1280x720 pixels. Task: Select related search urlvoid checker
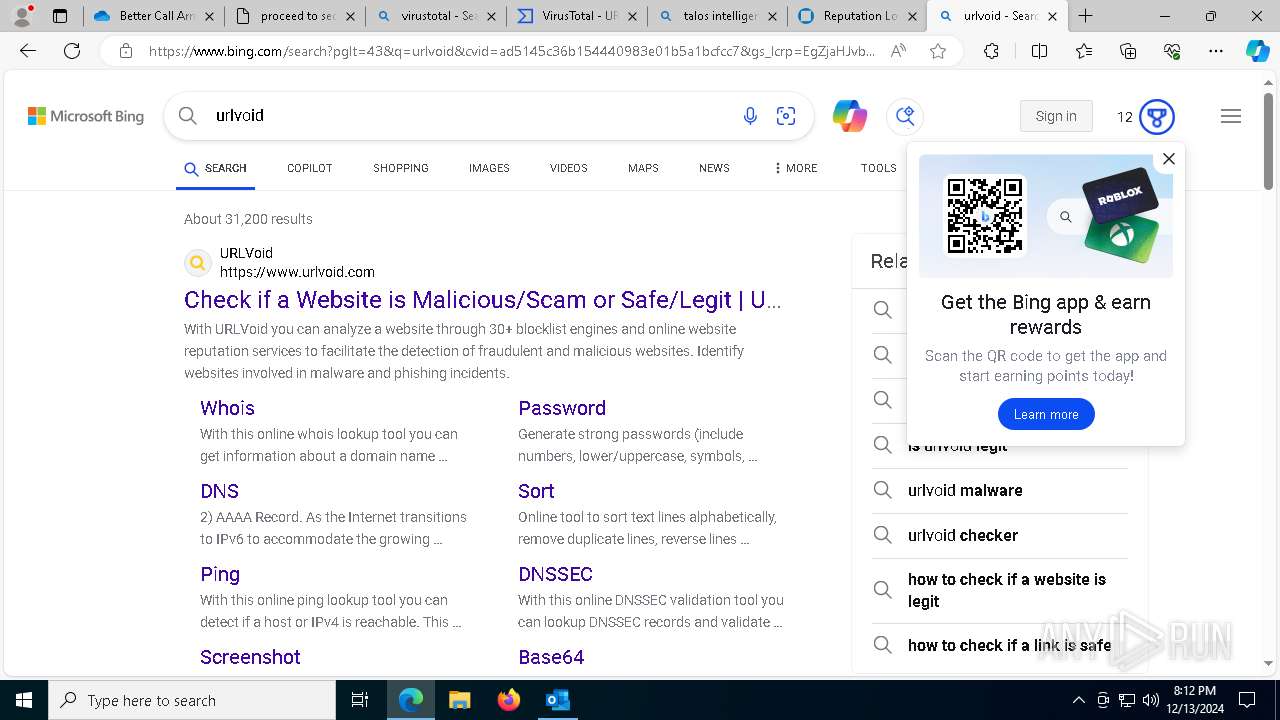[1000, 535]
